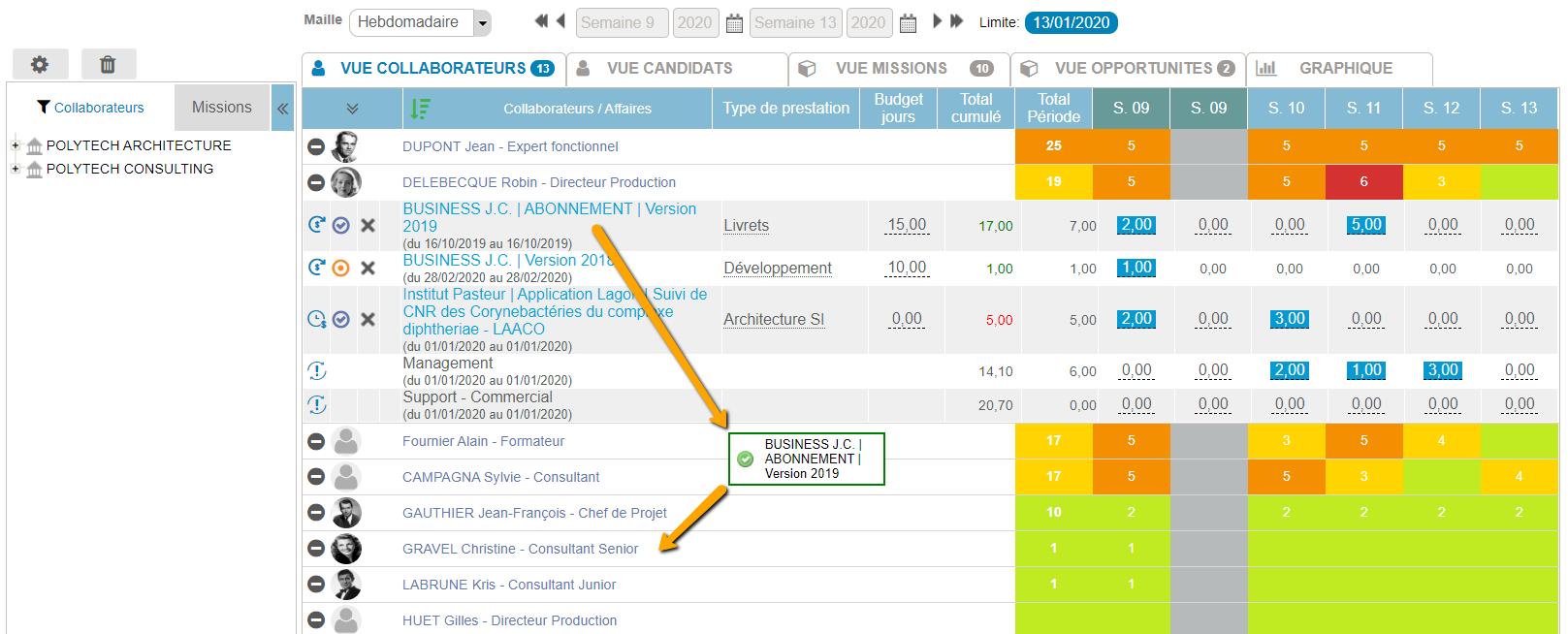Click the Semaine 13 input field
Viewport: 1568px width, 634px height.
[794, 22]
